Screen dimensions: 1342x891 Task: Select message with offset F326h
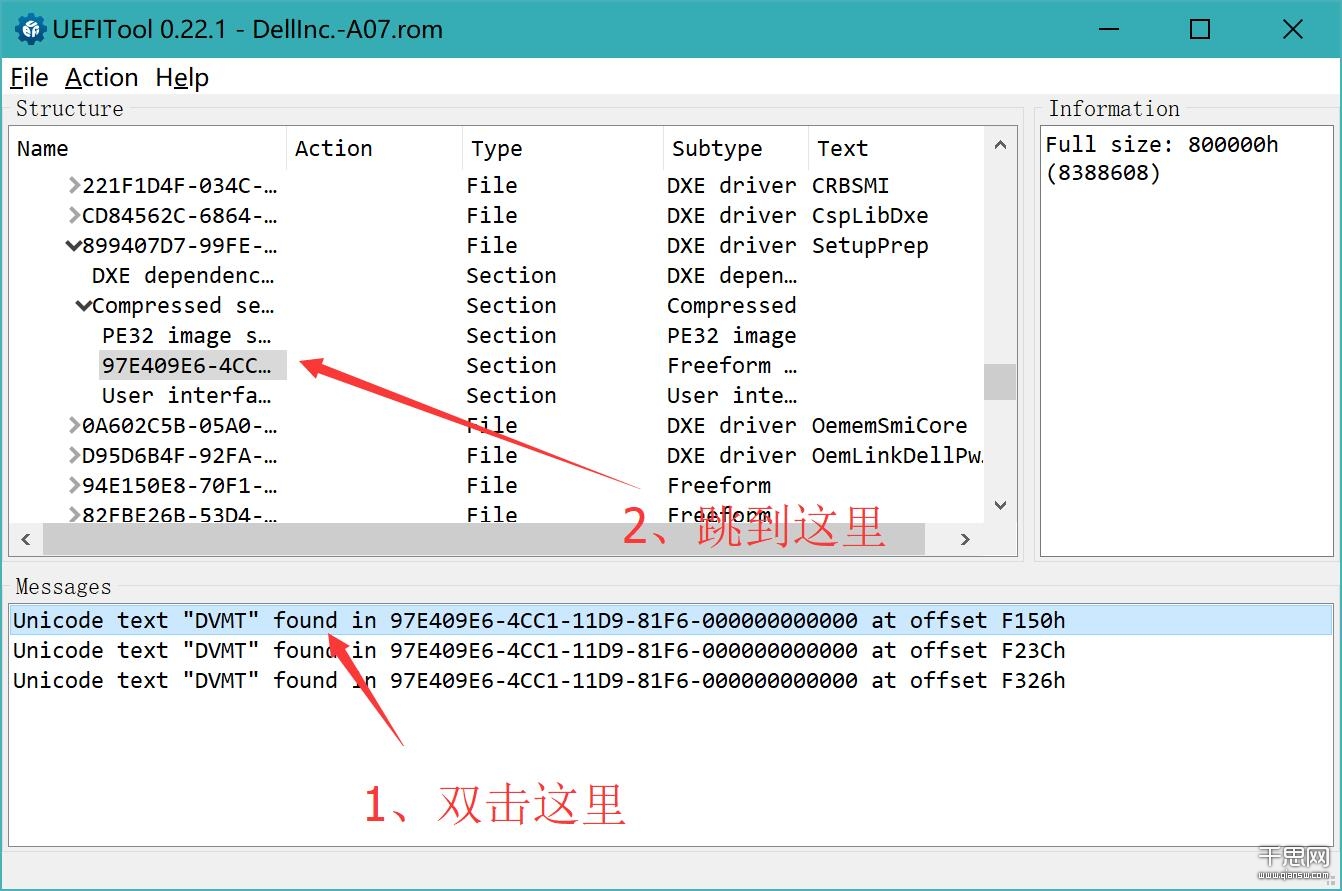click(671, 680)
